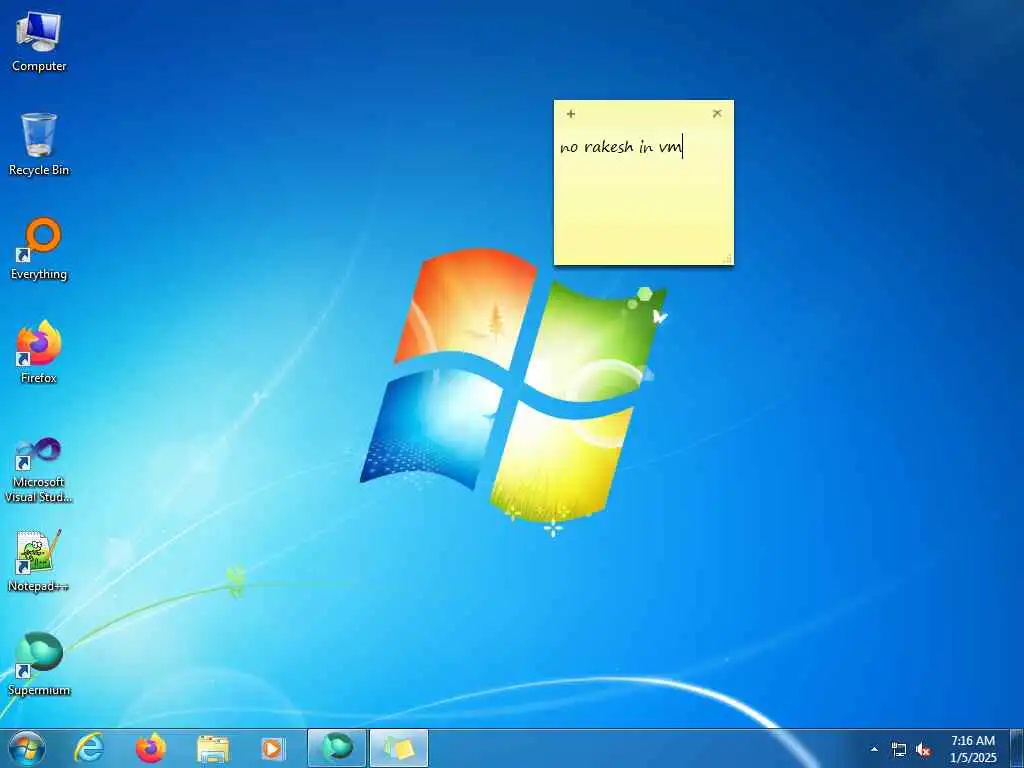Select the Notepad++ desktop shortcut
Viewport: 1024px width, 768px height.
coord(39,561)
